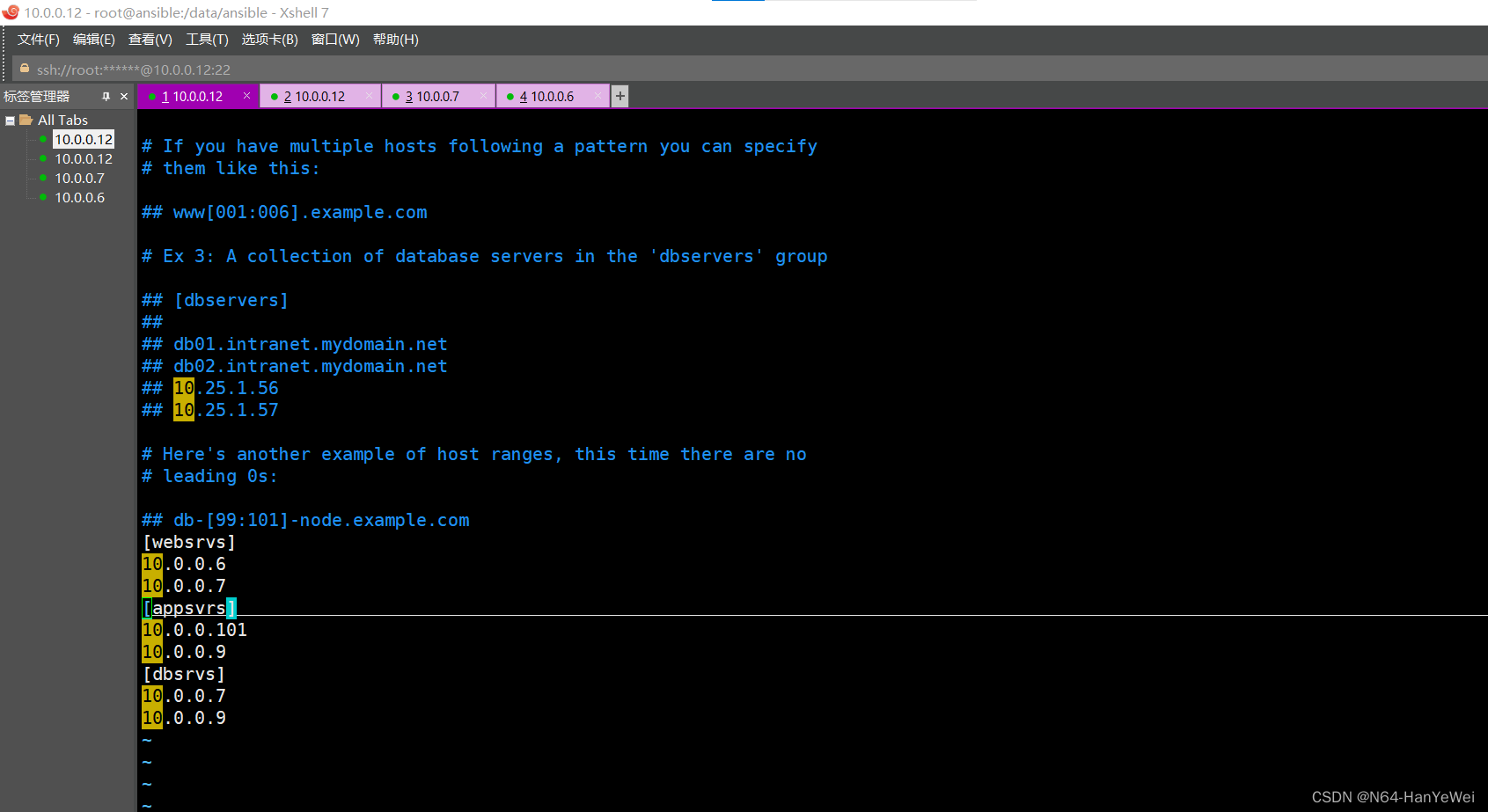Click host 10.0.0.7 under [websrvs]
Screen dimensions: 1488x812
[184, 586]
